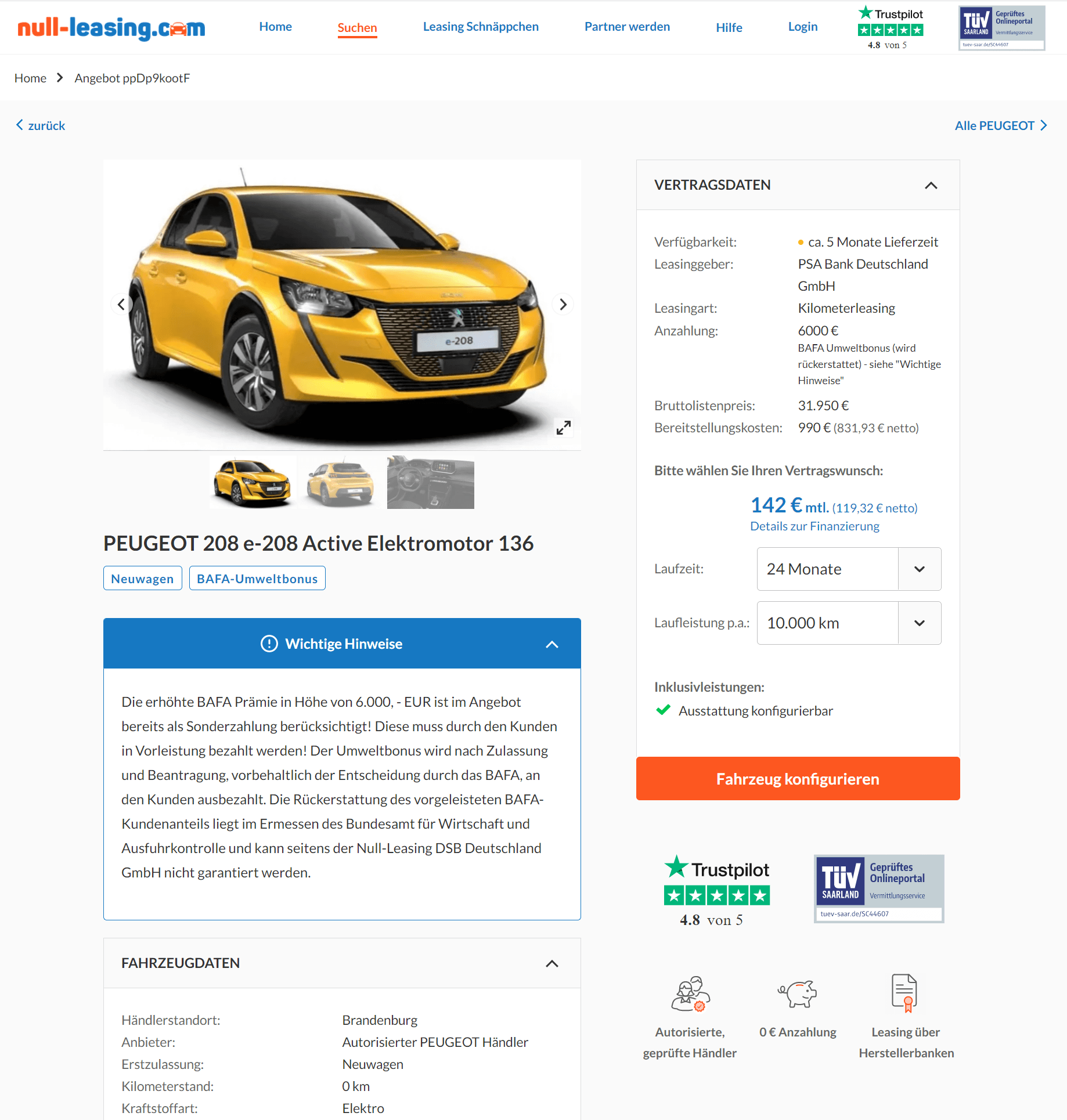
Task: Click Kraftstoffart value Elektro
Action: (x=363, y=1108)
